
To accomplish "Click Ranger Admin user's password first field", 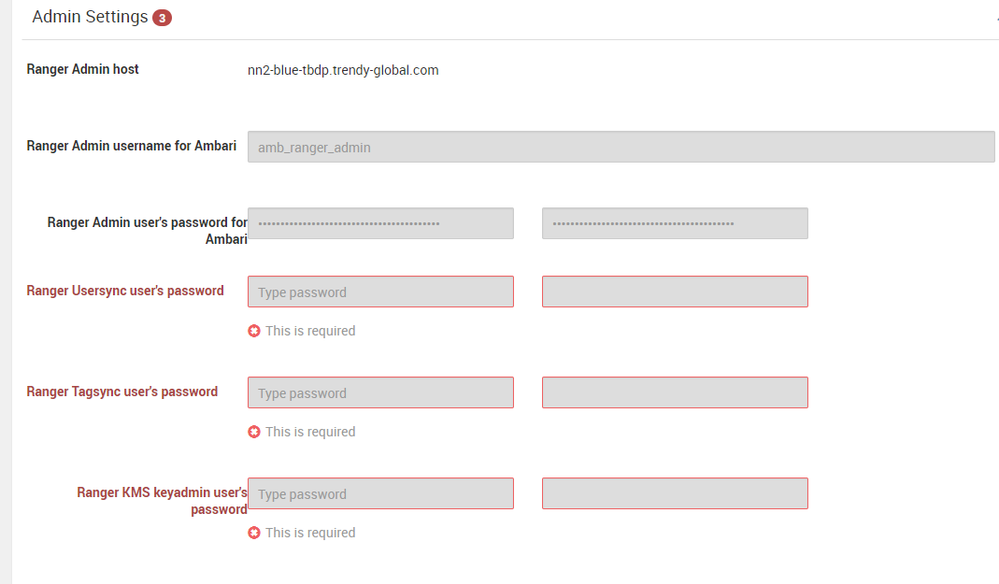I will (380, 223).
